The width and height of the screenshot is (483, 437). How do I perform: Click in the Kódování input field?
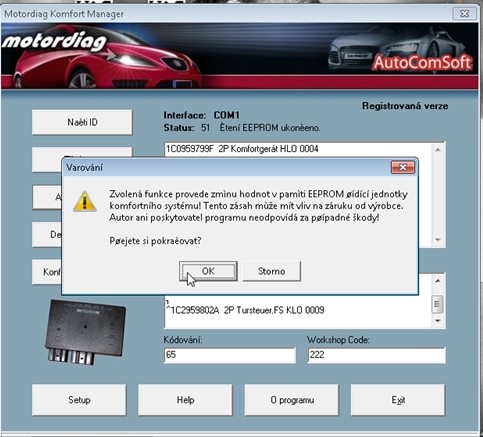tap(230, 355)
